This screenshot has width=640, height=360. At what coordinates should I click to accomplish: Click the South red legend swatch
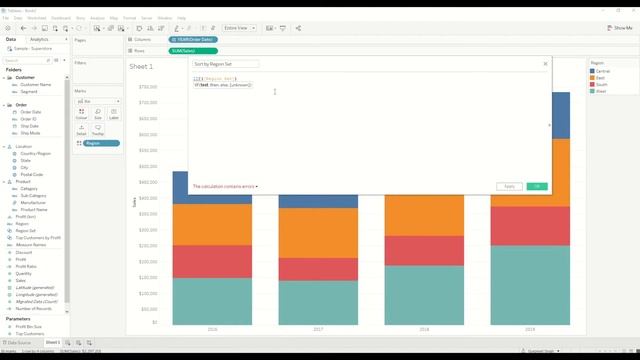click(592, 84)
